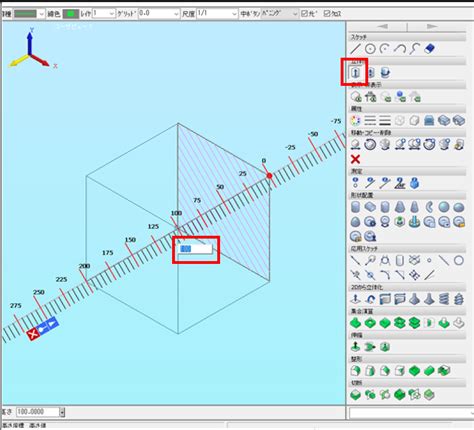474x430 pixels.
Task: Click the green line color swatch
Action: (x=71, y=14)
